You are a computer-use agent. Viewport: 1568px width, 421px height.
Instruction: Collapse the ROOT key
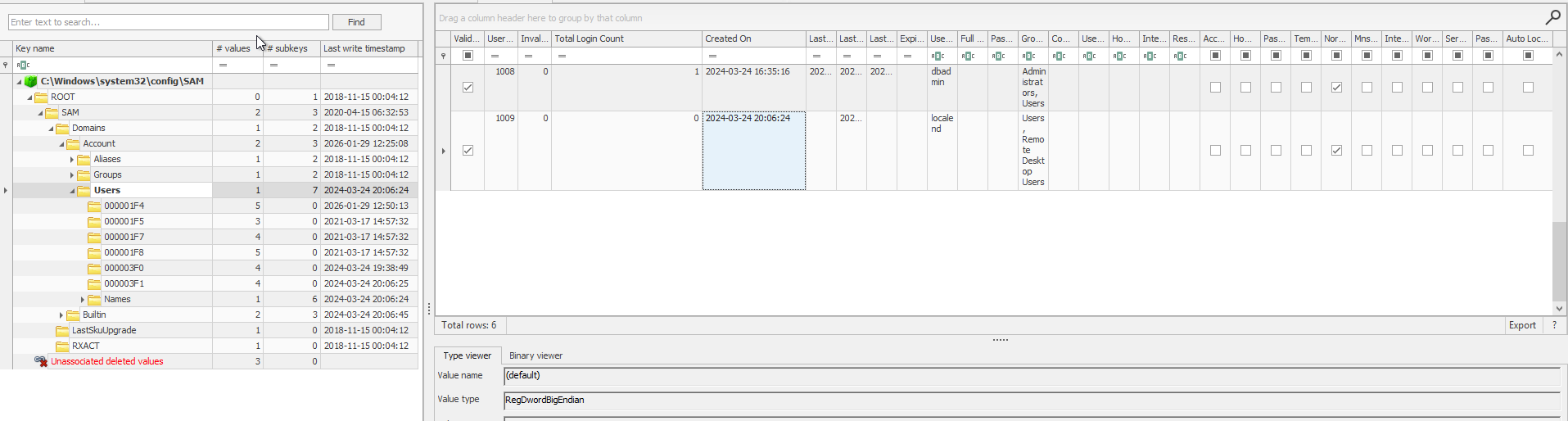[x=29, y=97]
